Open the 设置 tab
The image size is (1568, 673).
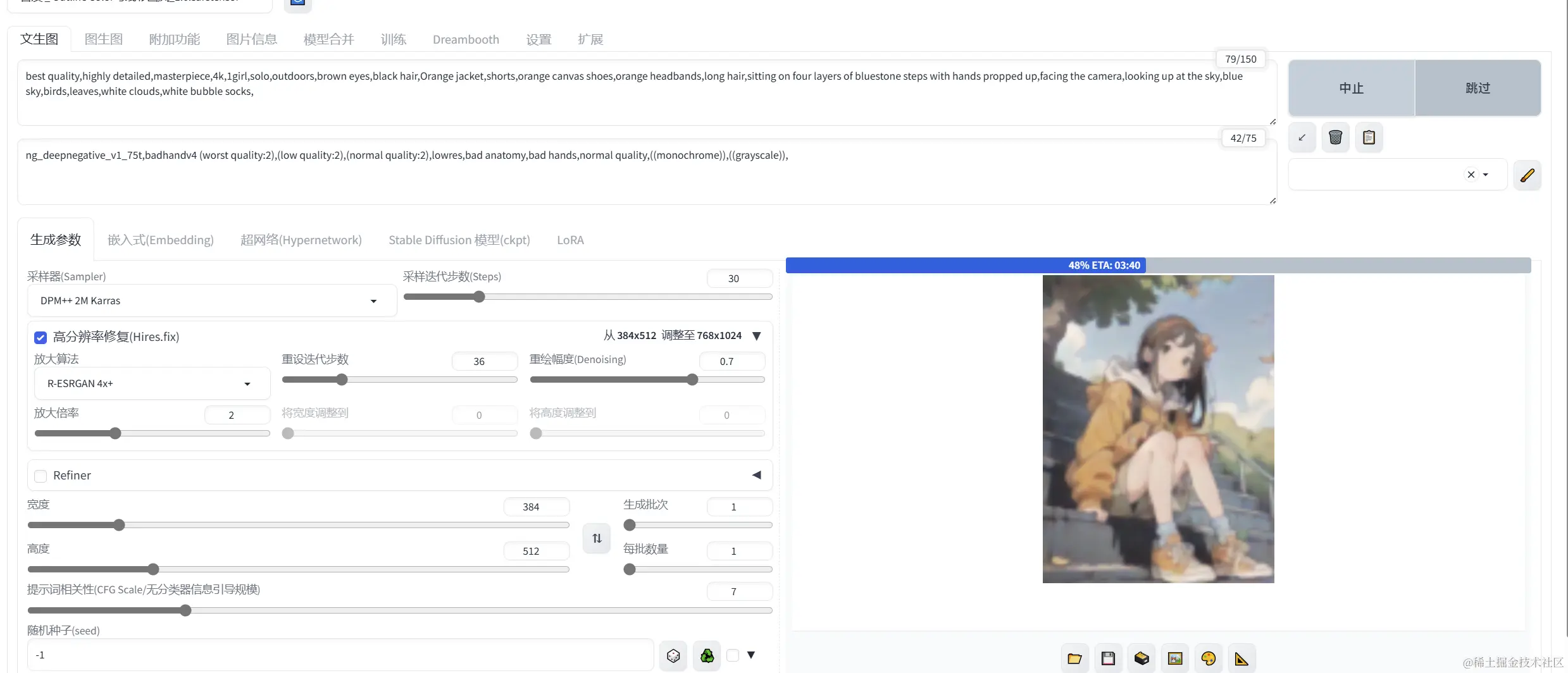click(x=539, y=39)
